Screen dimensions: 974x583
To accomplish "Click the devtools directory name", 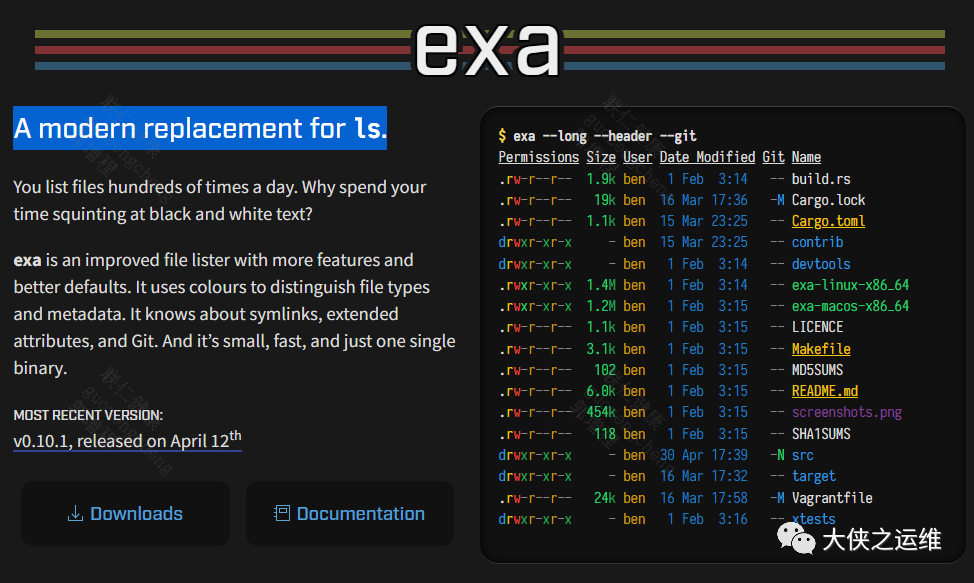I will coord(821,264).
